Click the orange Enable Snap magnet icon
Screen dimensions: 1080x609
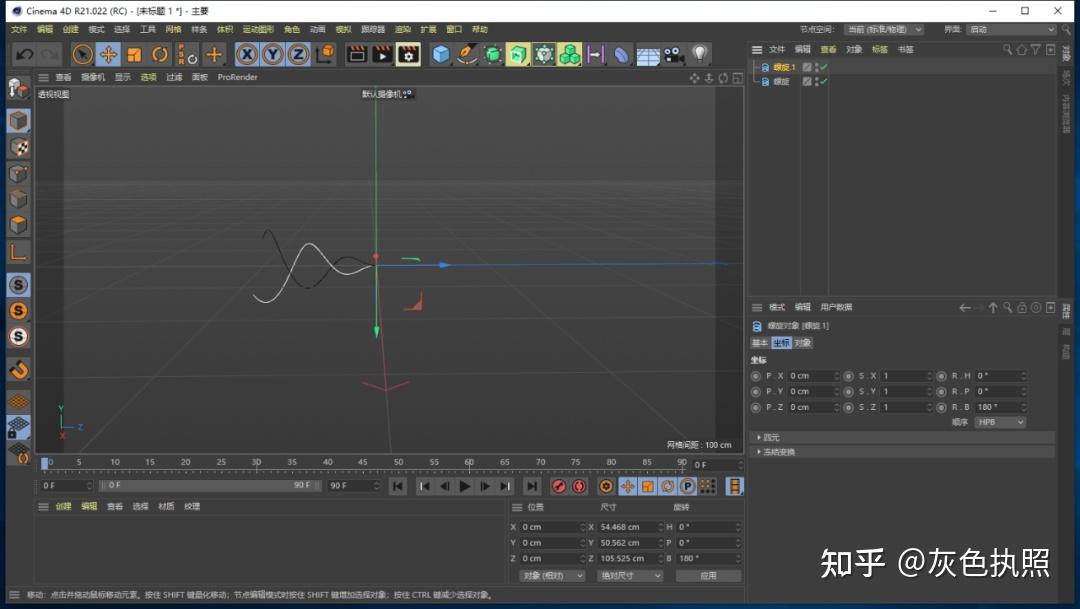click(19, 370)
